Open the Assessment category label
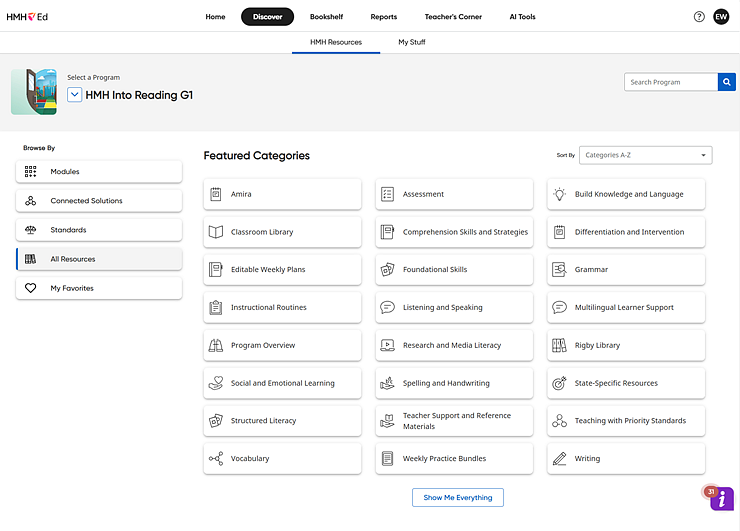The width and height of the screenshot is (740, 531). [x=423, y=194]
